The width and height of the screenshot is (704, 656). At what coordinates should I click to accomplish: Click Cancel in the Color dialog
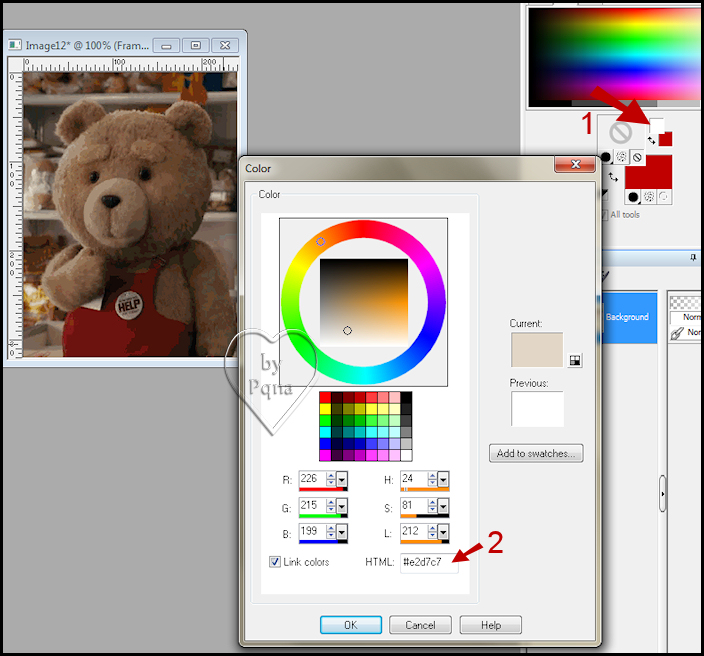tap(420, 625)
